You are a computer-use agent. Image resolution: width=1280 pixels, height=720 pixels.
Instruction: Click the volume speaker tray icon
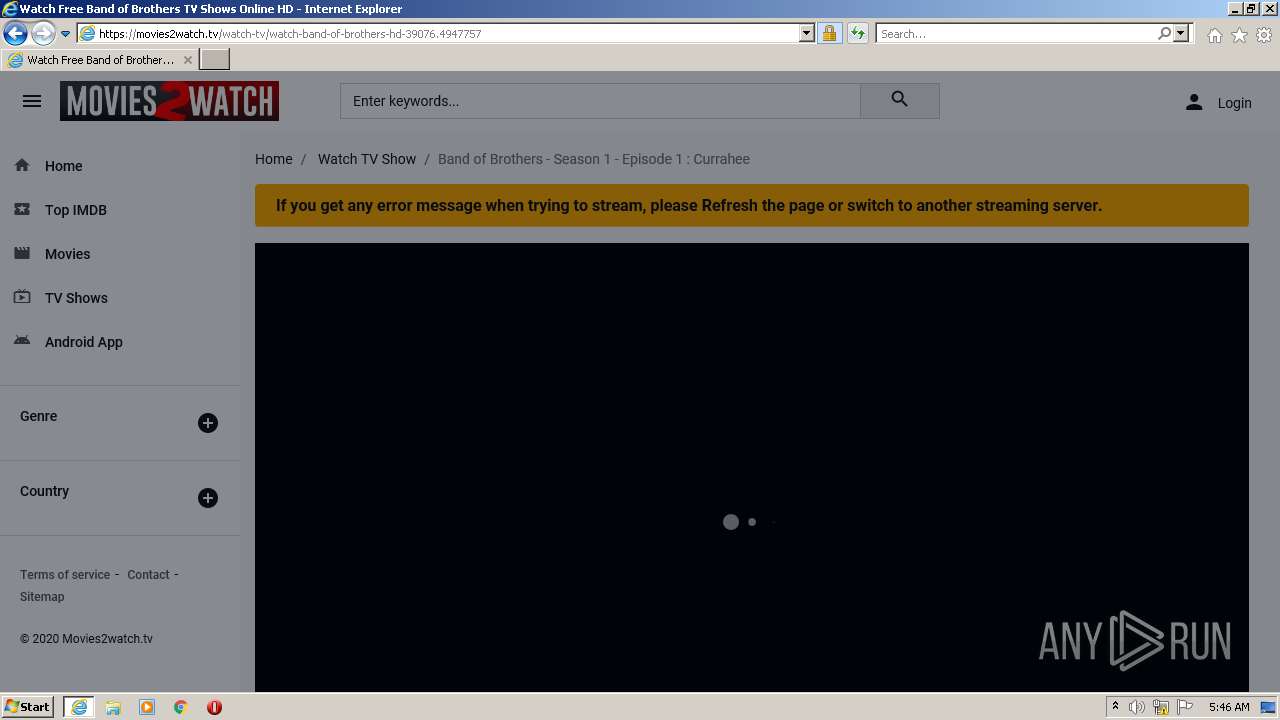coord(1137,707)
